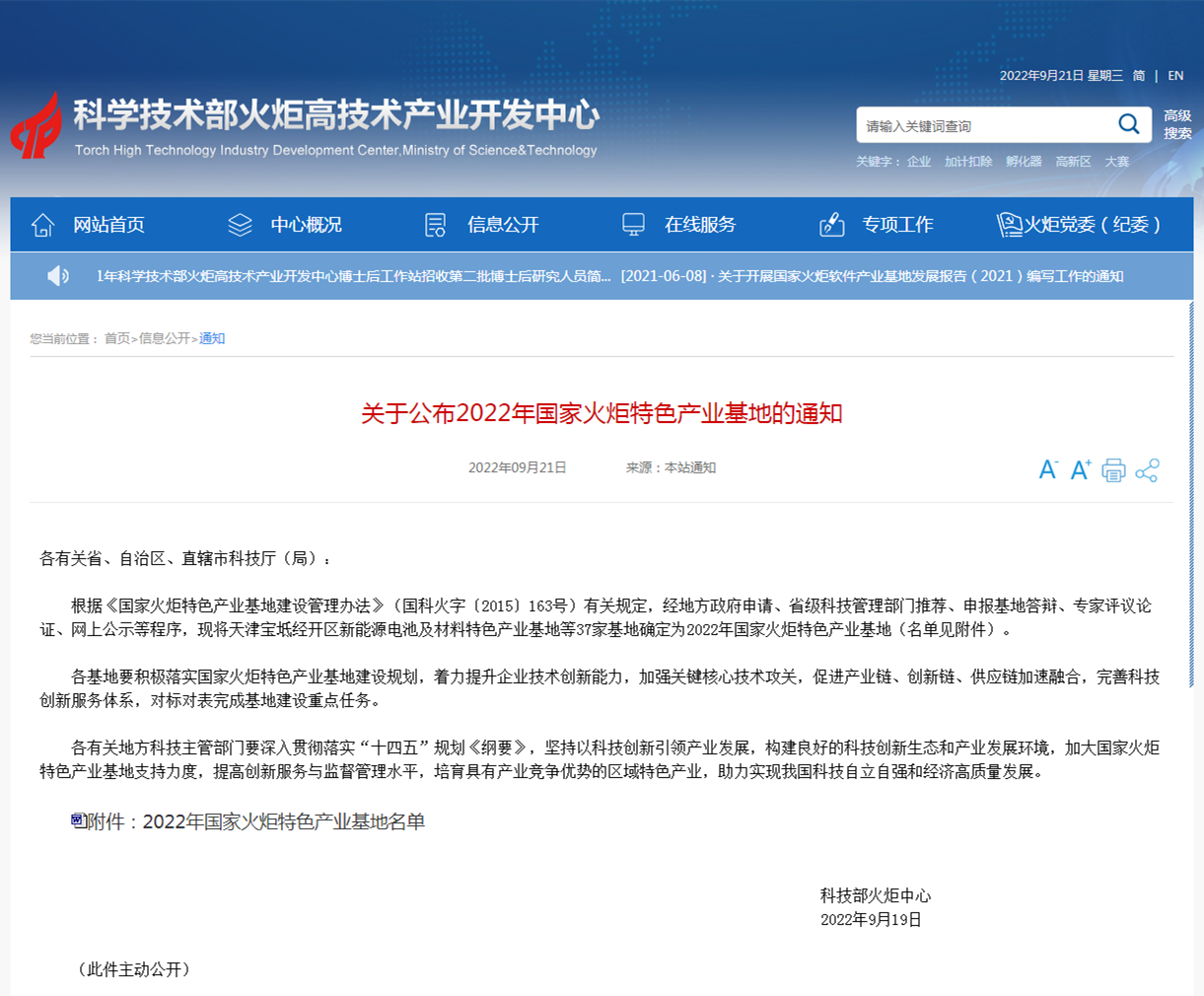Click the document icon beside 信息公开
This screenshot has width=1204, height=996.
[x=435, y=225]
